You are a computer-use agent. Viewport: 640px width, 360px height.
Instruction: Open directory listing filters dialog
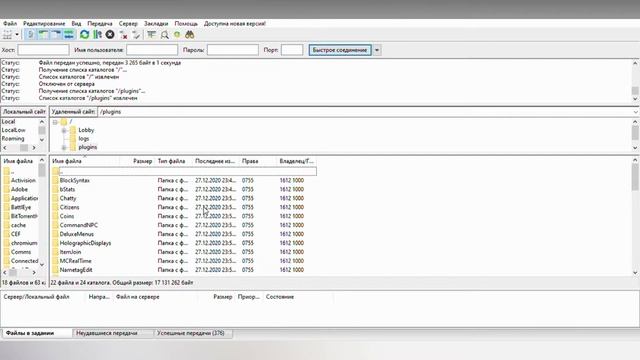point(151,35)
